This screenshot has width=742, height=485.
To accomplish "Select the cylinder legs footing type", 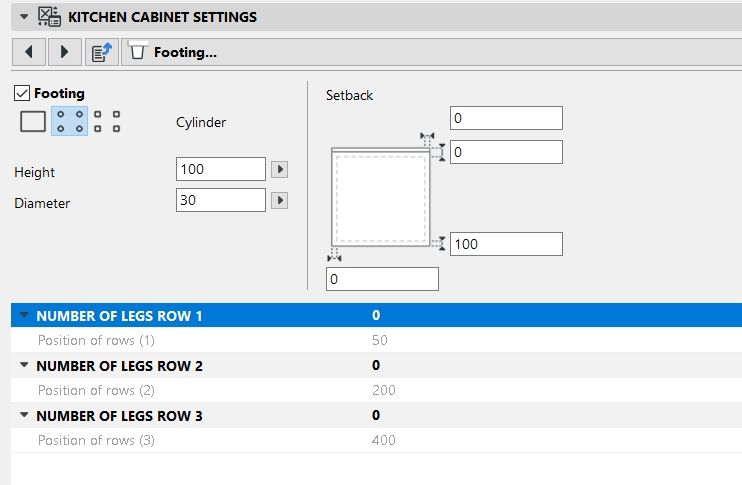I will [69, 122].
